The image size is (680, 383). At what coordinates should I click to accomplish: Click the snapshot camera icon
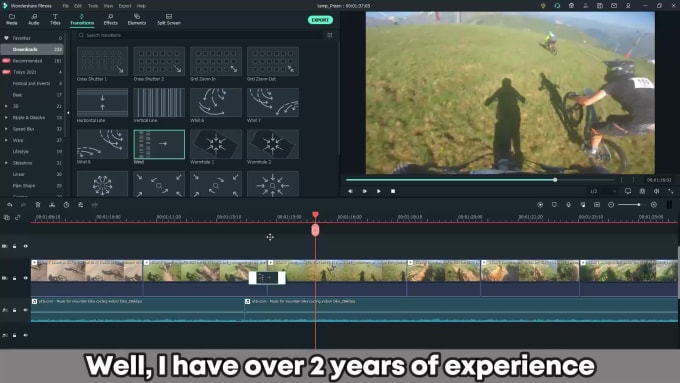point(642,191)
